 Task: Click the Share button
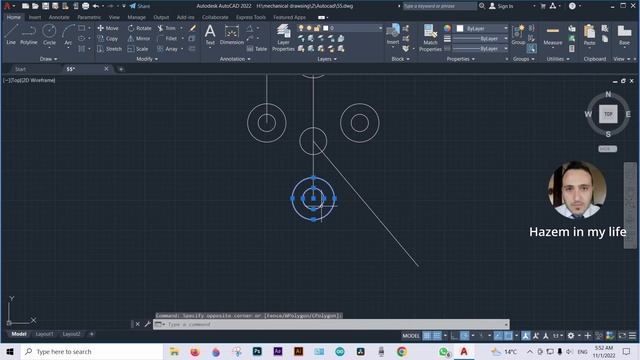[140, 6]
